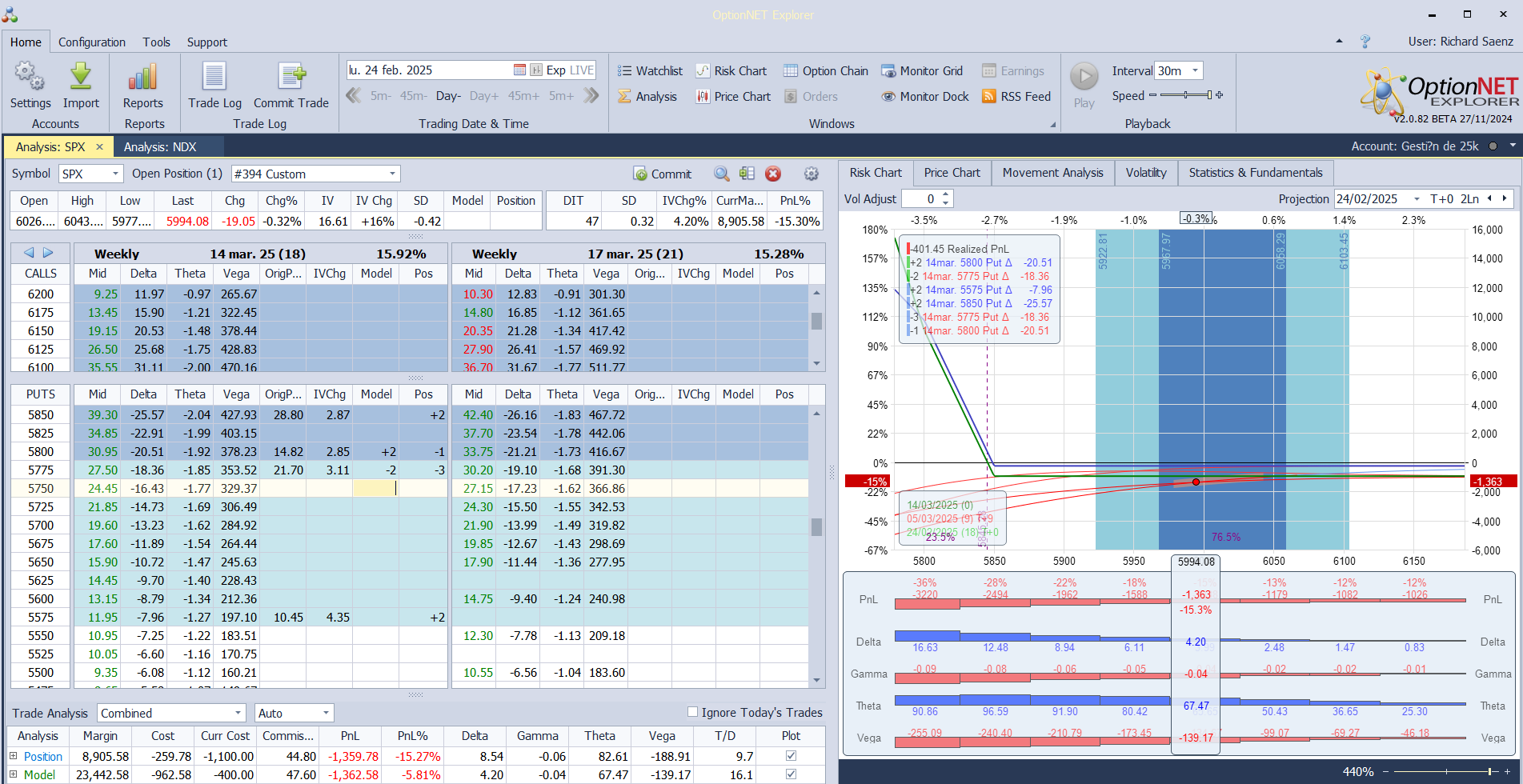Increase the Vol Adjust stepper value

tap(946, 194)
